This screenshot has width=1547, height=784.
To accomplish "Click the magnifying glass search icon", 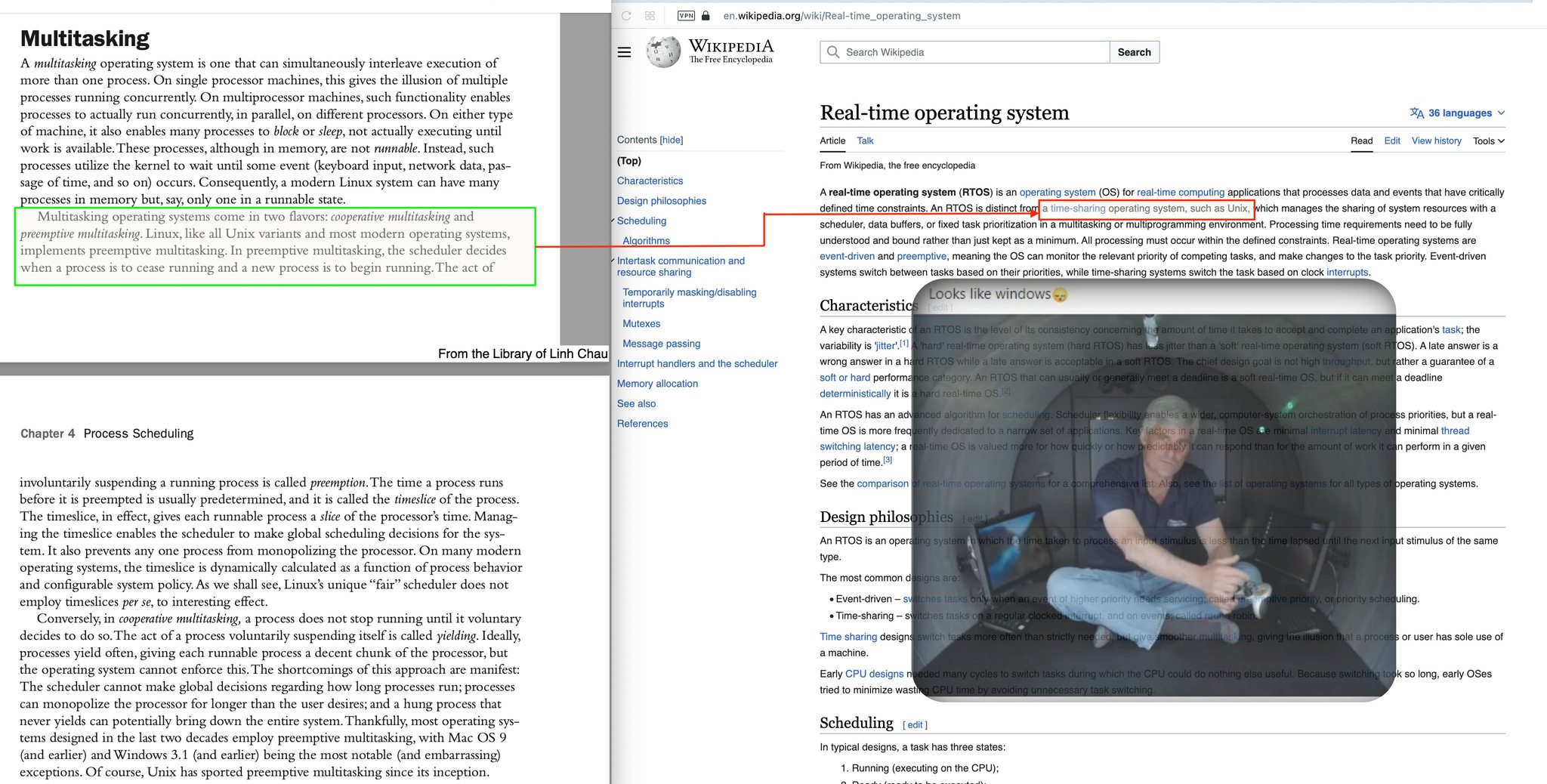I will click(833, 52).
